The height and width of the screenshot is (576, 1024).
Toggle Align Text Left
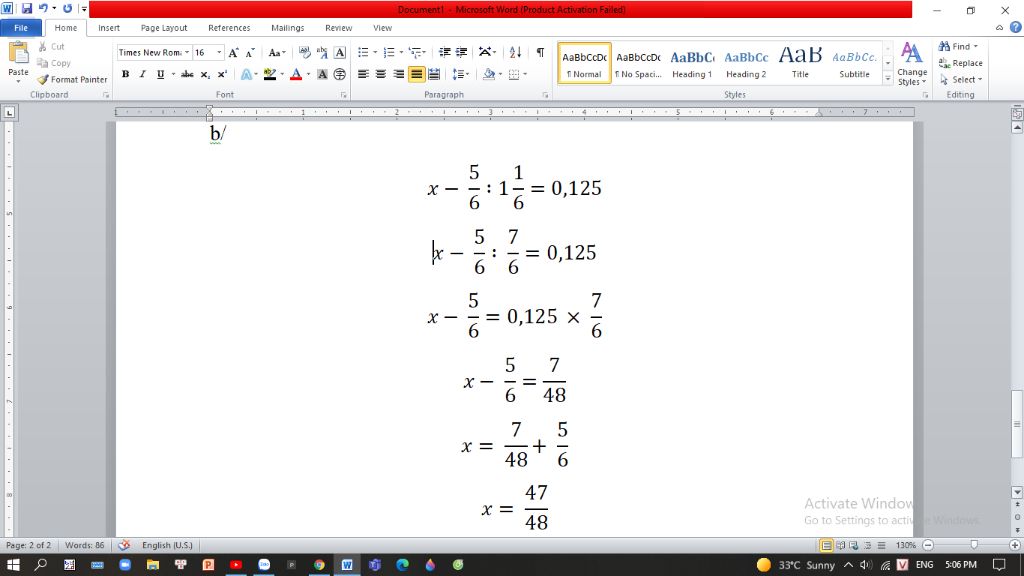coord(363,74)
